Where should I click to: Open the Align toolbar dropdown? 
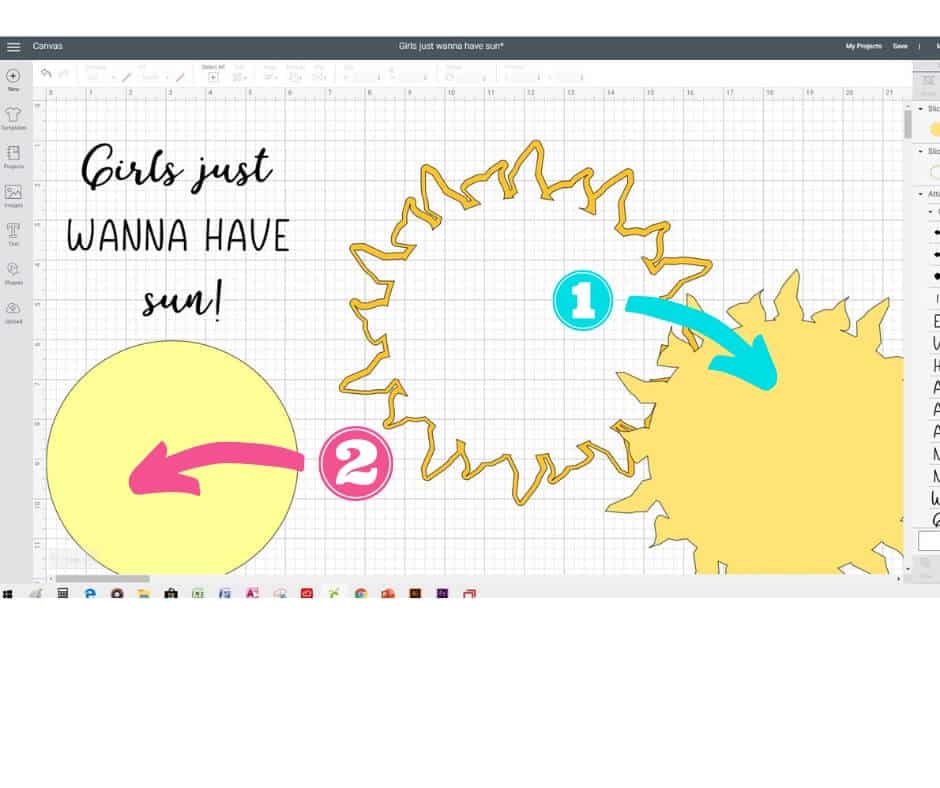pos(271,77)
